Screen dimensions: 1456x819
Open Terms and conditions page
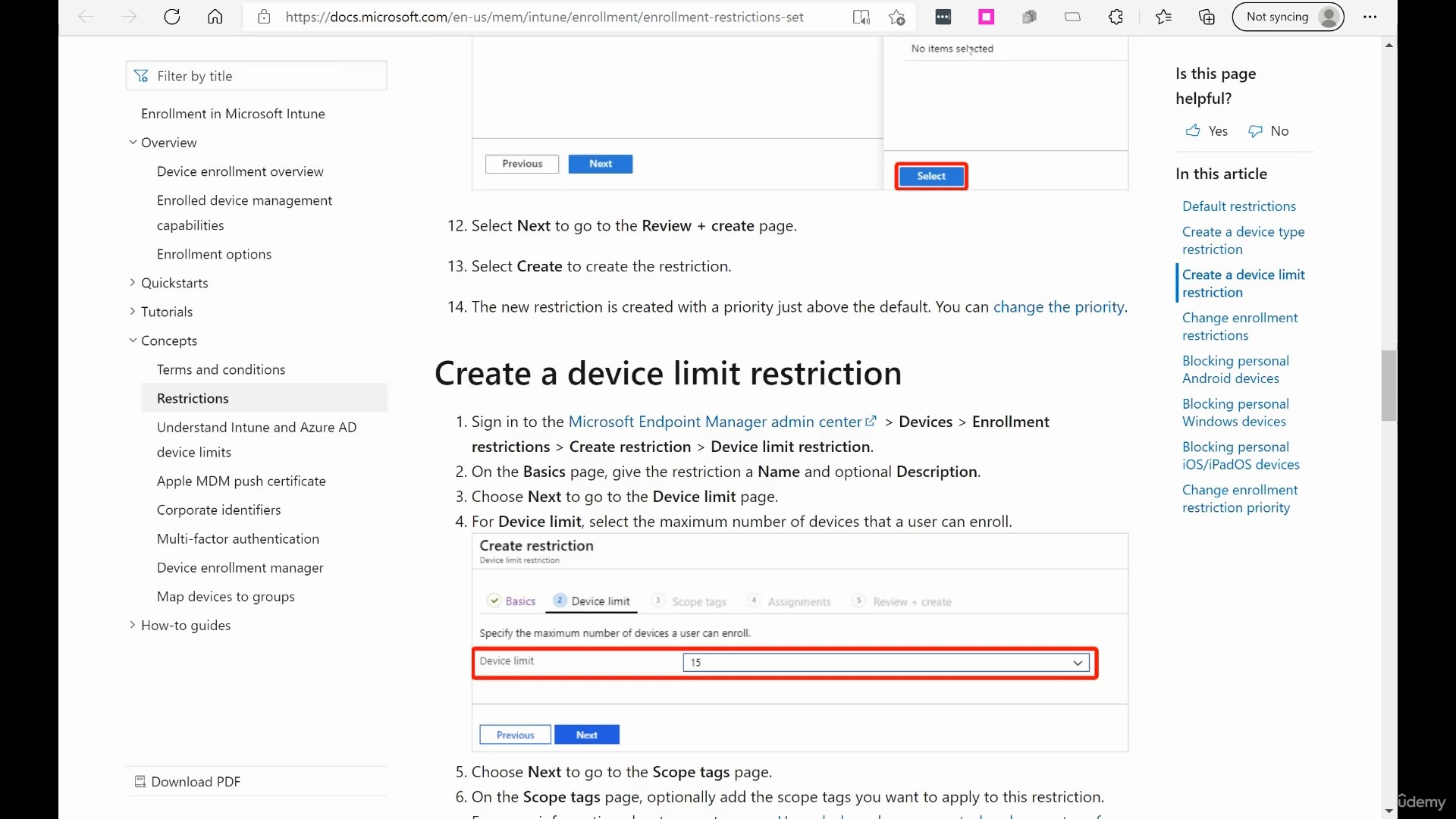pos(221,369)
